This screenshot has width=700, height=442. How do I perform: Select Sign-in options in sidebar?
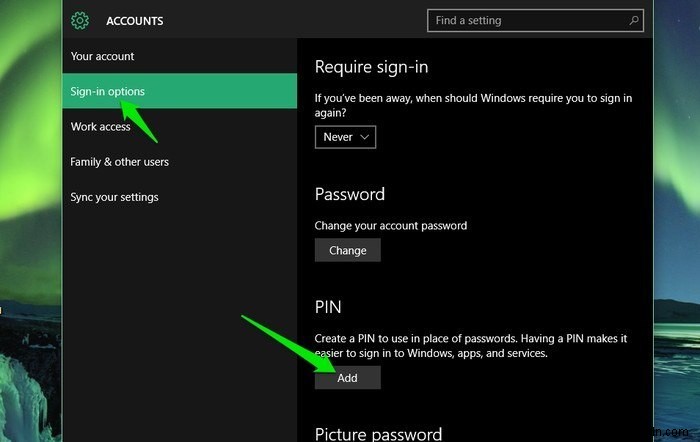(179, 91)
